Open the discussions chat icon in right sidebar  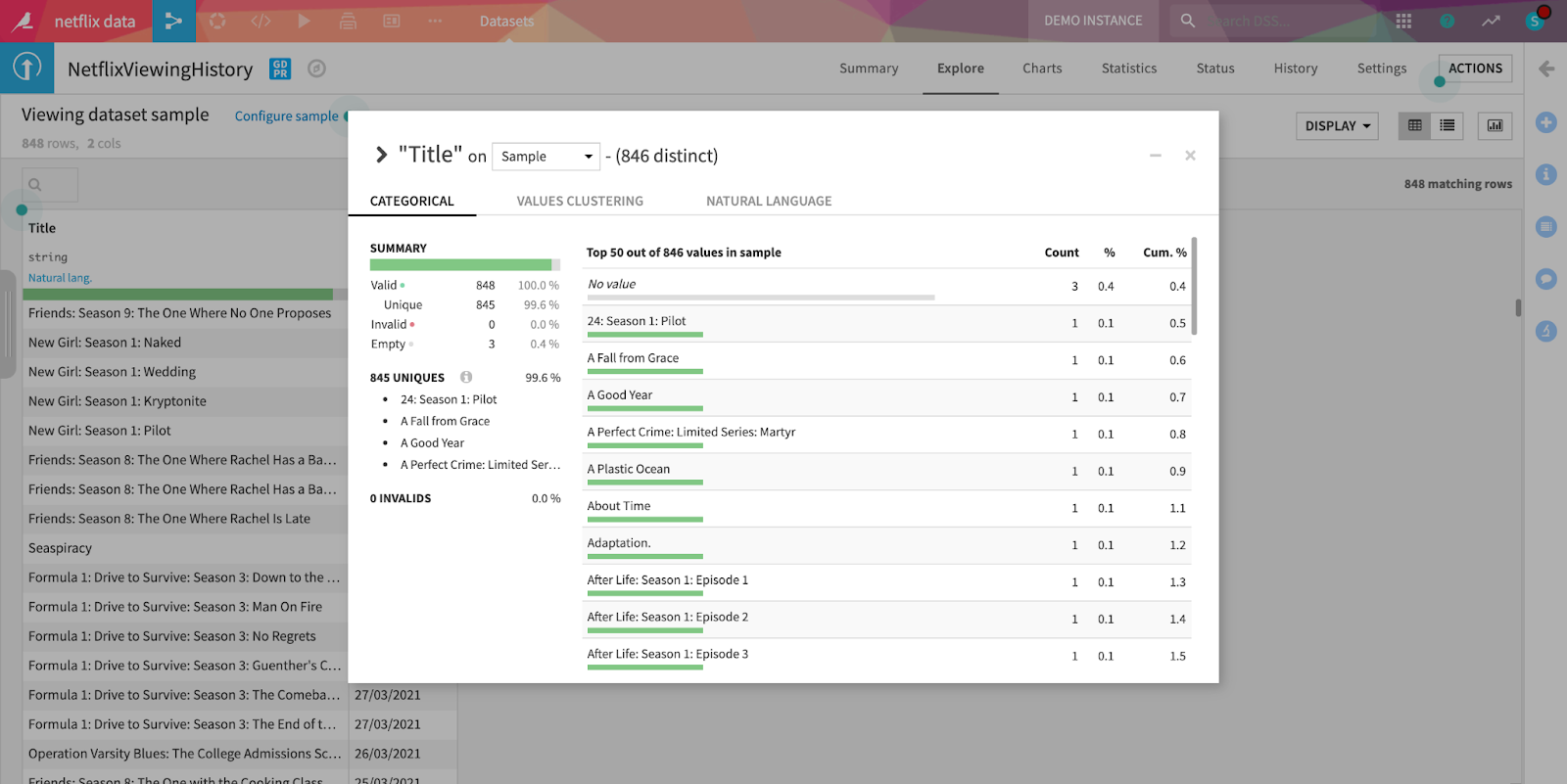click(x=1546, y=279)
